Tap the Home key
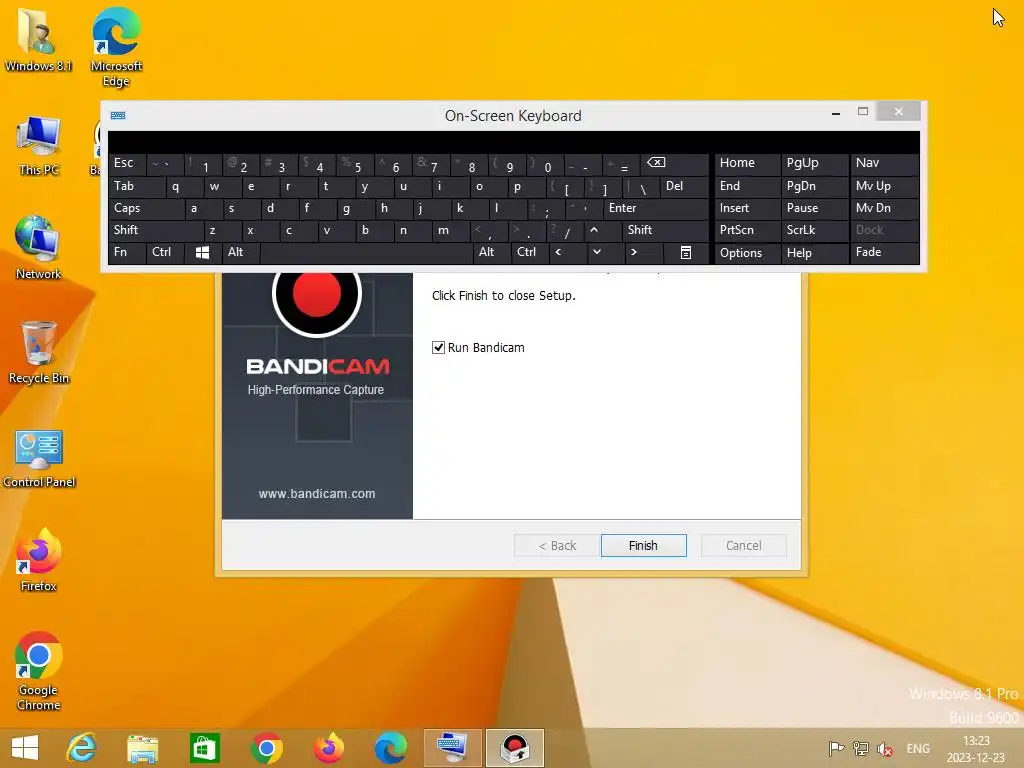Image resolution: width=1024 pixels, height=768 pixels. (746, 163)
